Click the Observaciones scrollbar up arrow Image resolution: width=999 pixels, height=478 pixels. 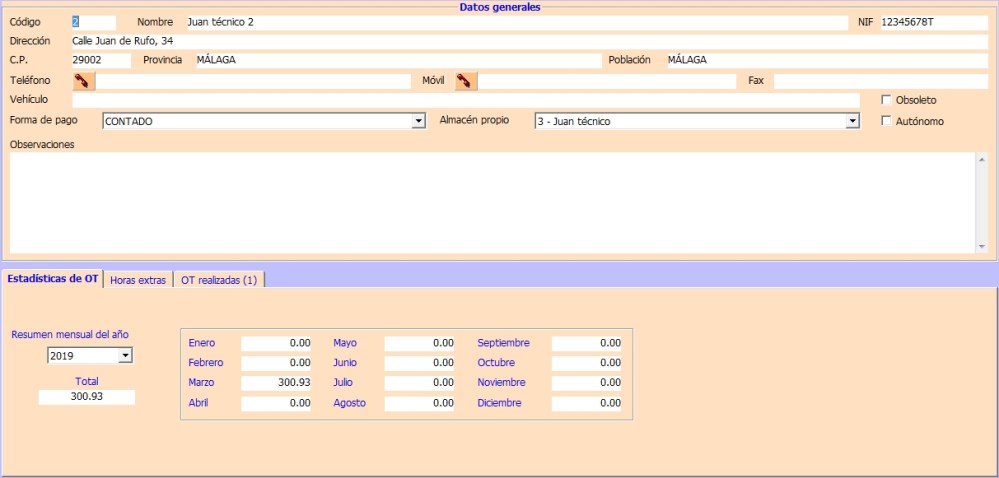pos(981,160)
